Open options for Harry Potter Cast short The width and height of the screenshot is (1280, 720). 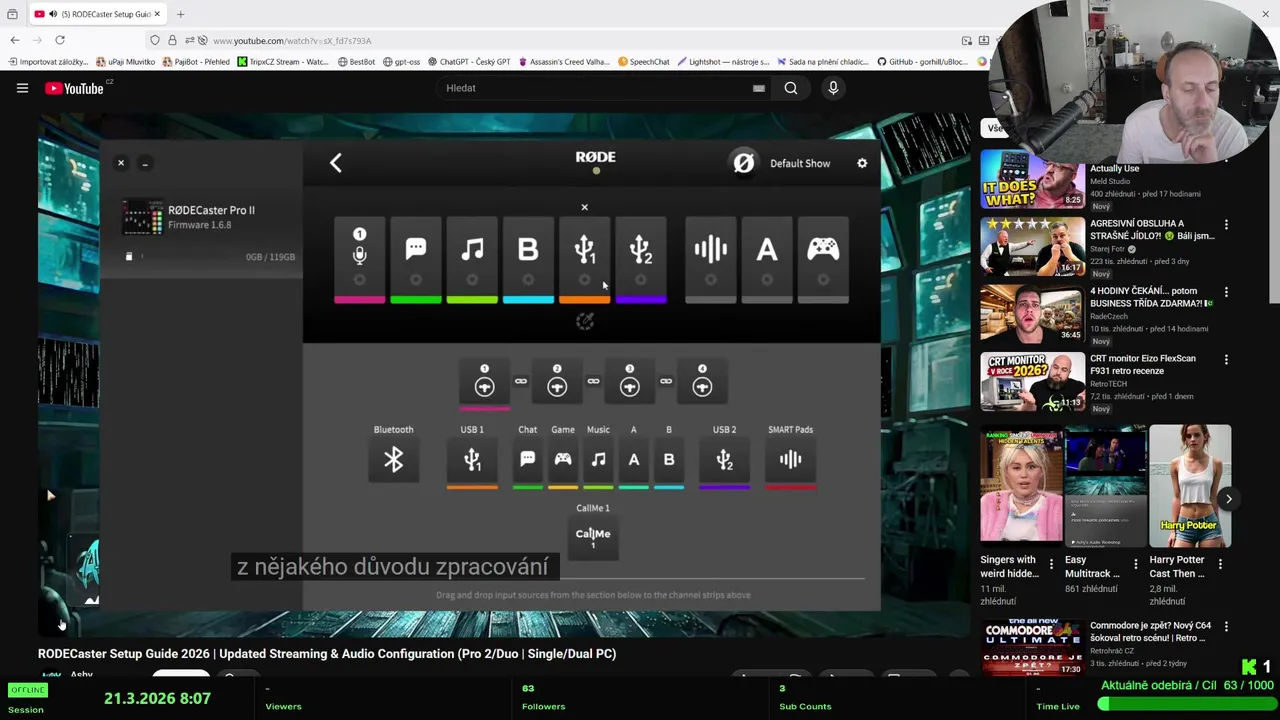(1220, 564)
